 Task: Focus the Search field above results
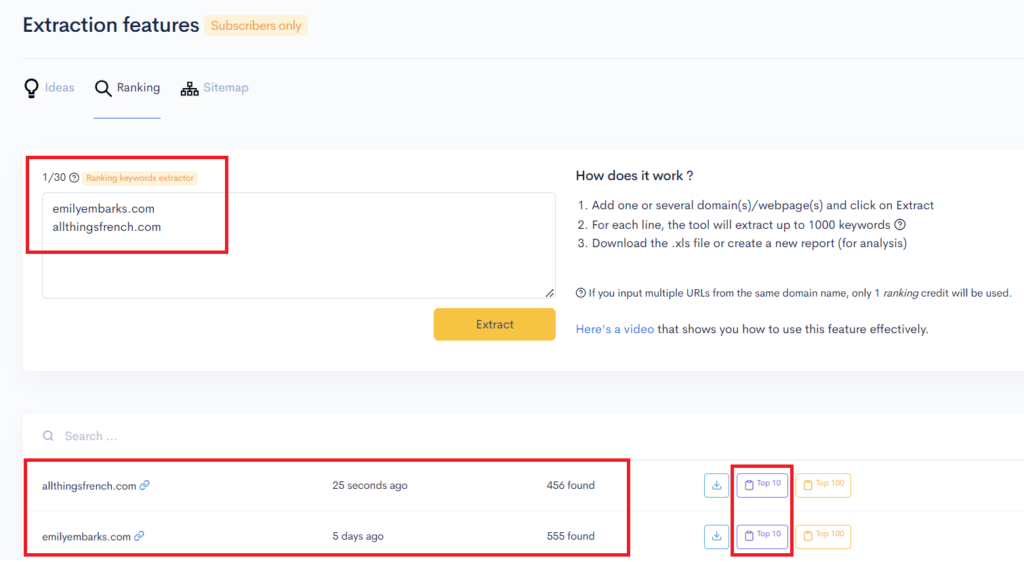click(300, 436)
